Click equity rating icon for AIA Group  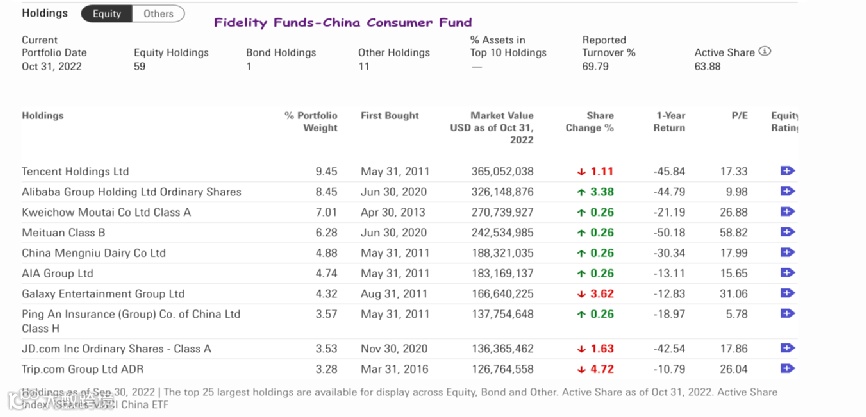[x=787, y=273]
